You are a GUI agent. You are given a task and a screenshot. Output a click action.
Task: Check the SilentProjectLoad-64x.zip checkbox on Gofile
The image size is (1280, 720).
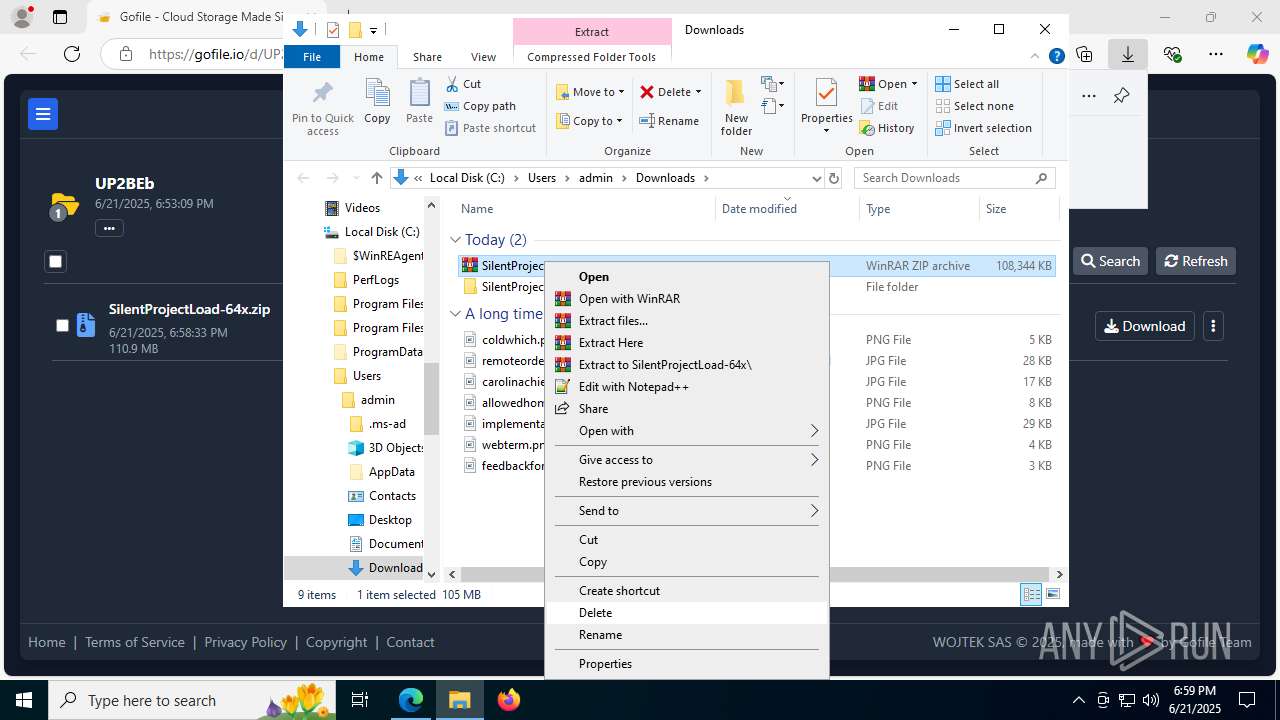62,326
